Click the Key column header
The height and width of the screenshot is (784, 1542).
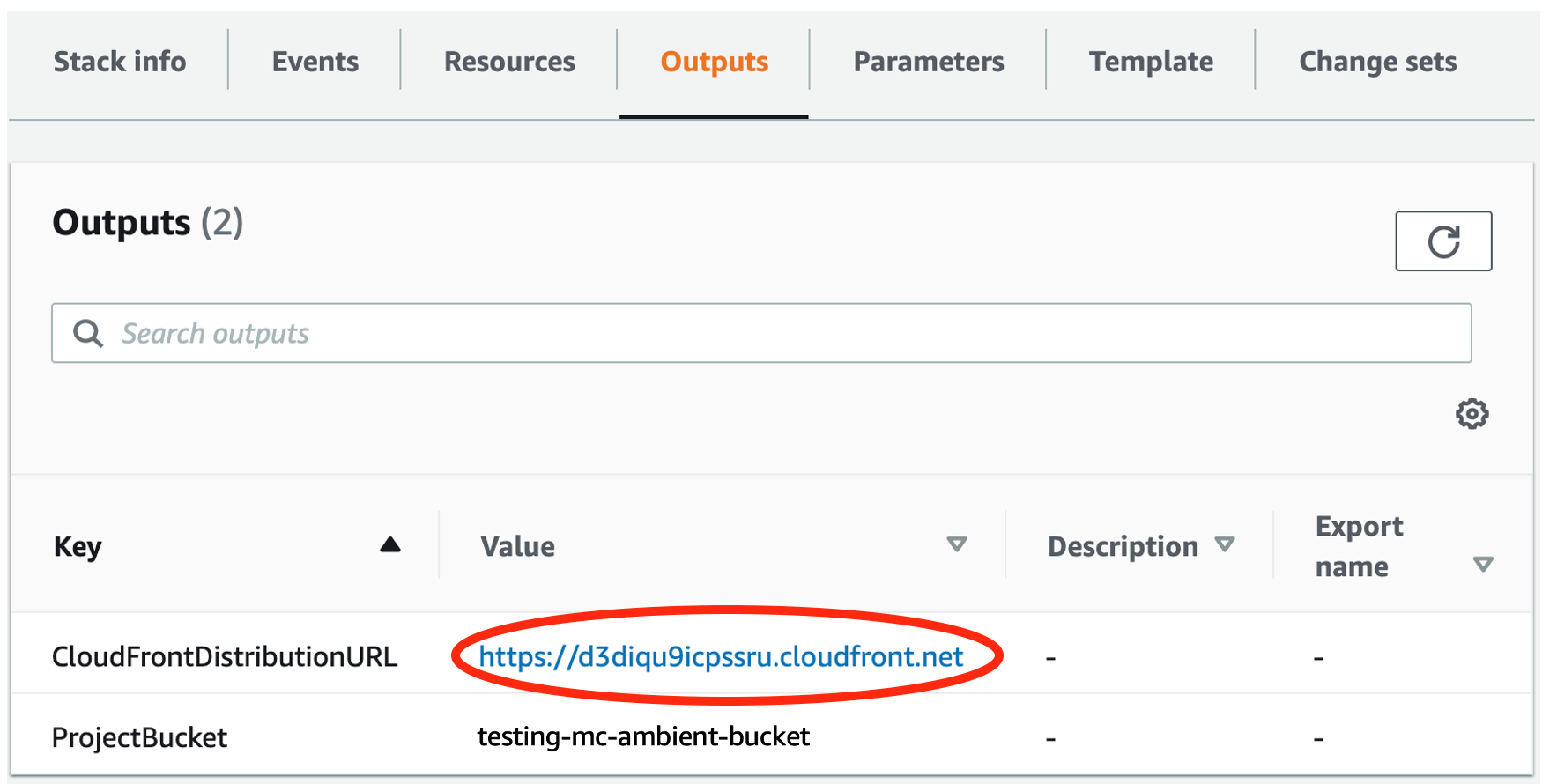[x=78, y=546]
